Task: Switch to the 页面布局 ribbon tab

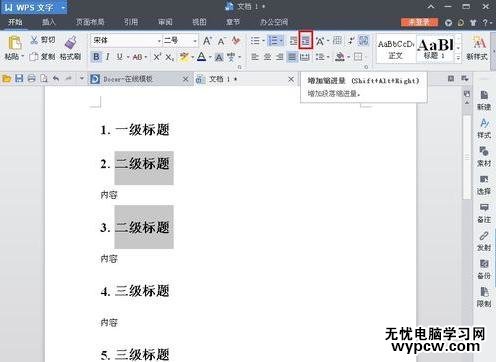Action: (x=90, y=22)
